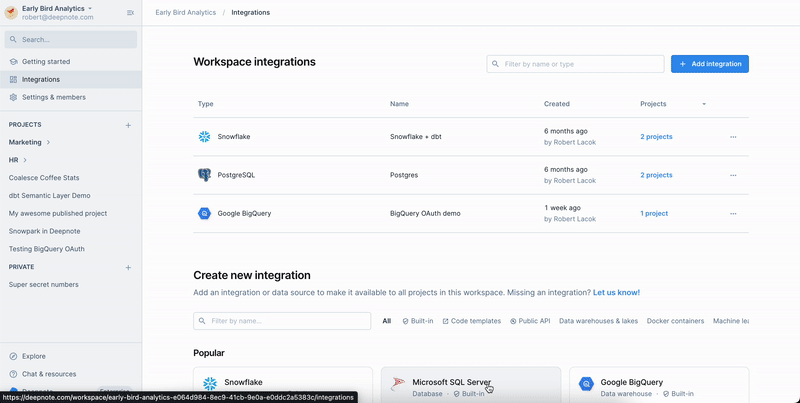Screen dimensions: 800x403
Task: Open the dbt Semantic Layer Demo project
Action: (49, 196)
